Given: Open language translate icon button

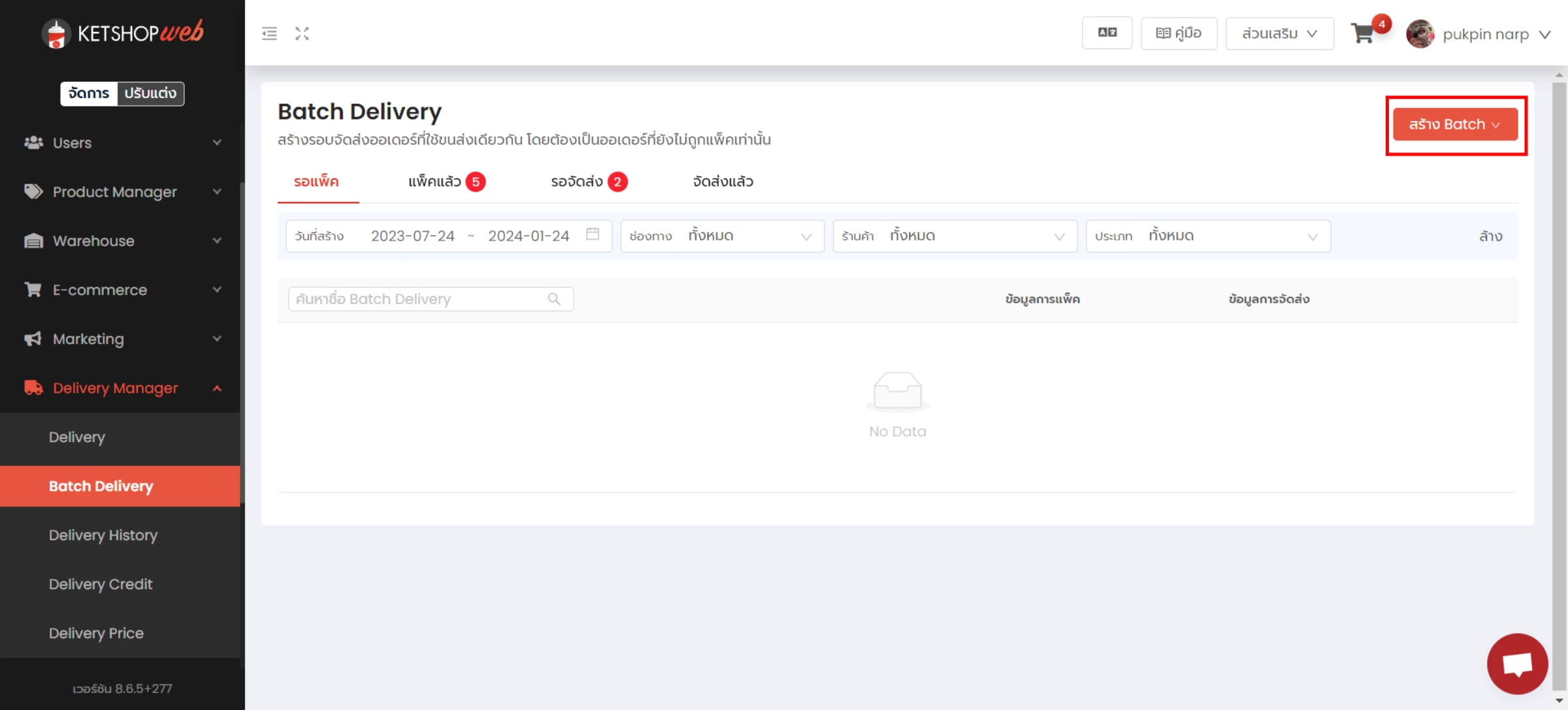Looking at the screenshot, I should [x=1107, y=33].
